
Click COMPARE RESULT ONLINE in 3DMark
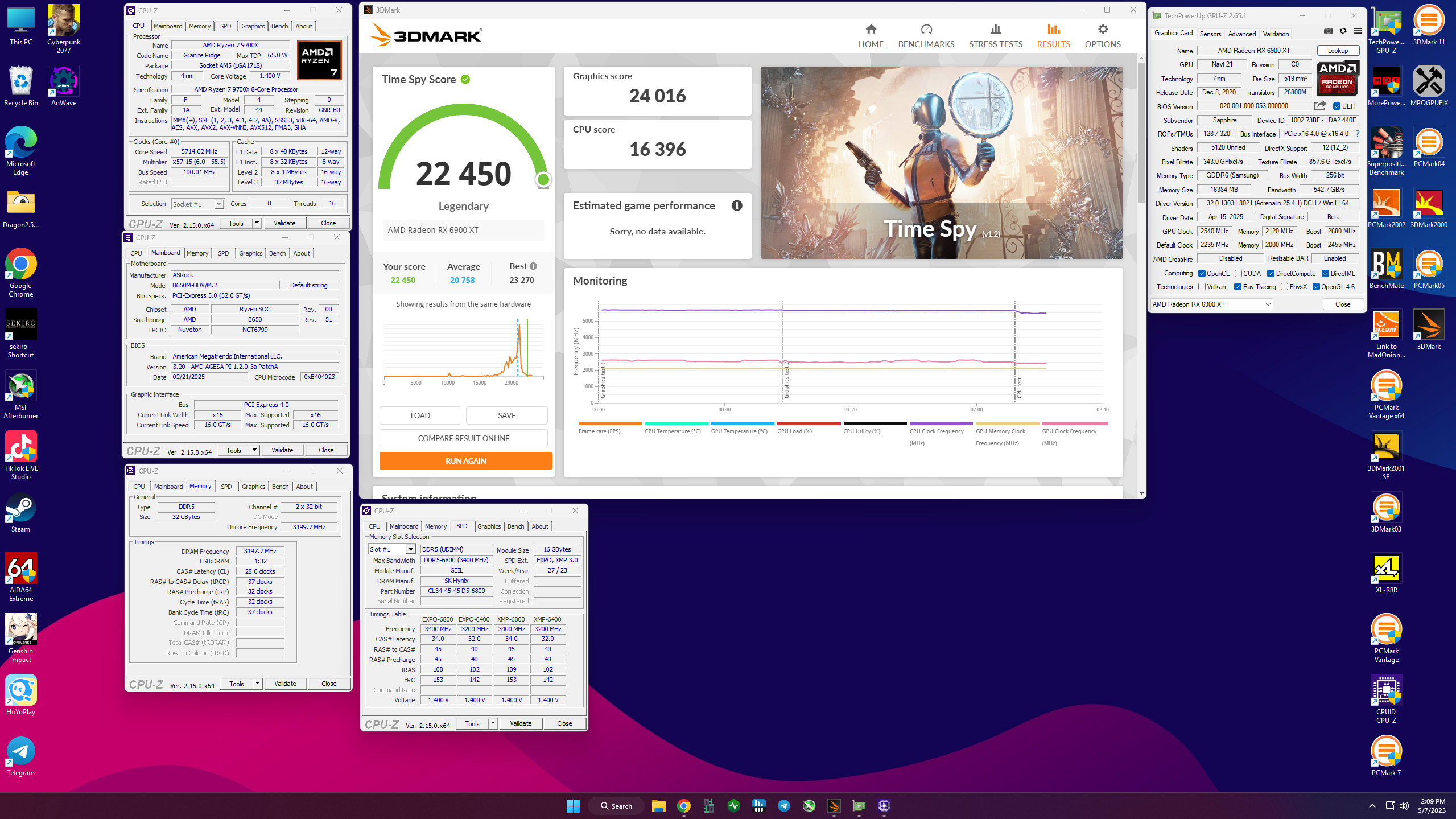(x=463, y=438)
